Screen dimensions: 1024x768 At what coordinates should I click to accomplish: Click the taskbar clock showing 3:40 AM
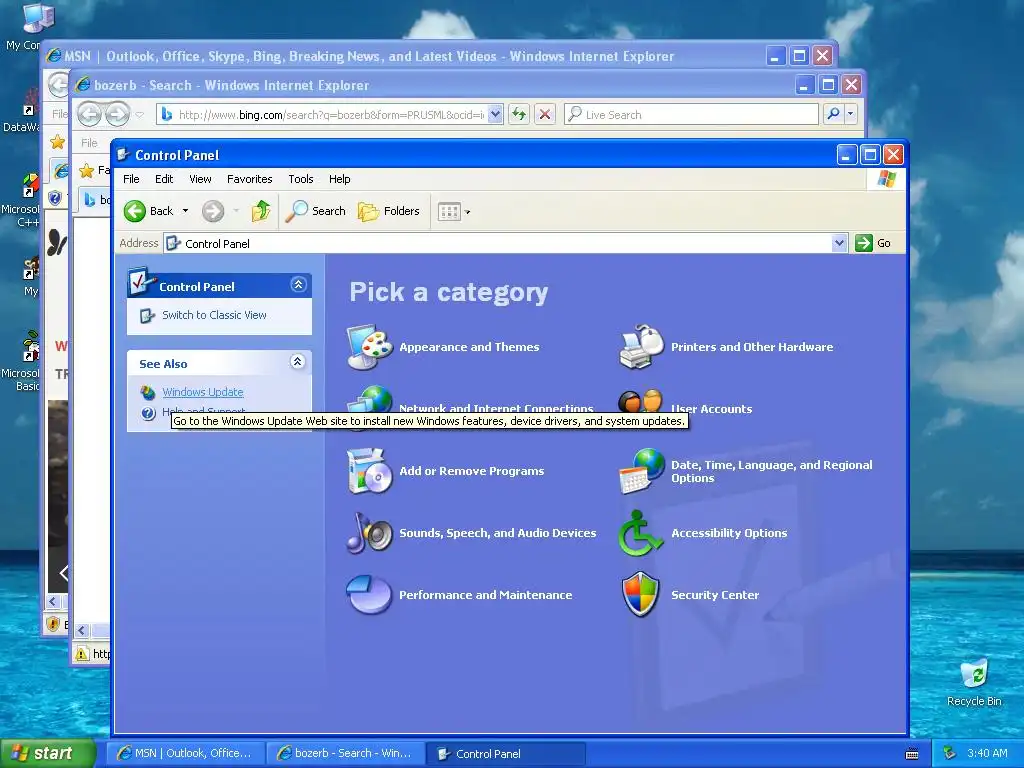(x=987, y=753)
